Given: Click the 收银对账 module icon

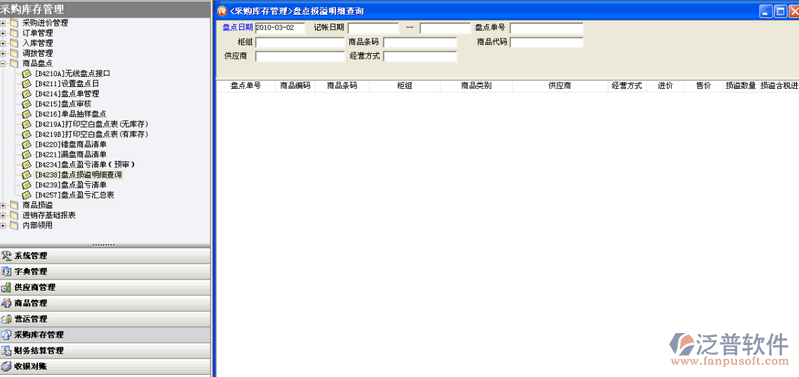Looking at the screenshot, I should coord(6,366).
